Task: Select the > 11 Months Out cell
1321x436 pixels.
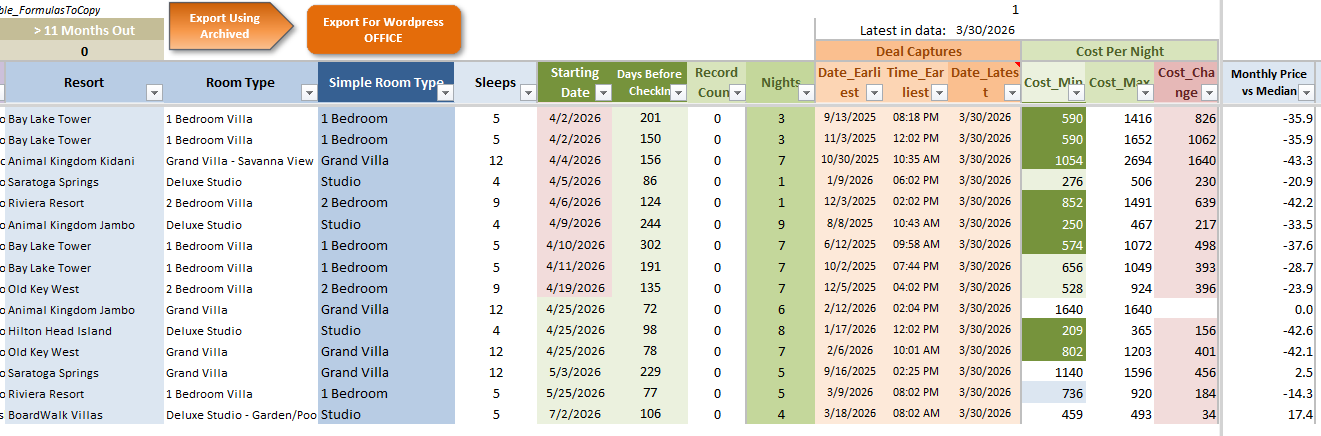Action: (x=83, y=31)
